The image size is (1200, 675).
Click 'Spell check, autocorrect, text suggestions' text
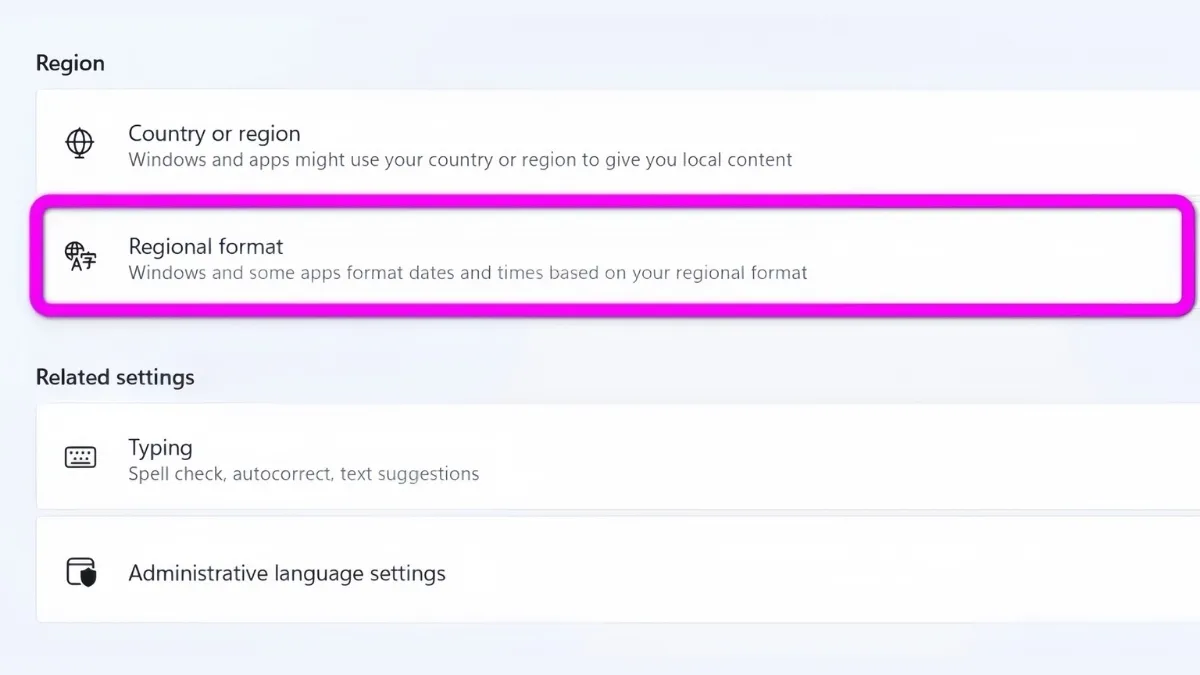point(303,474)
